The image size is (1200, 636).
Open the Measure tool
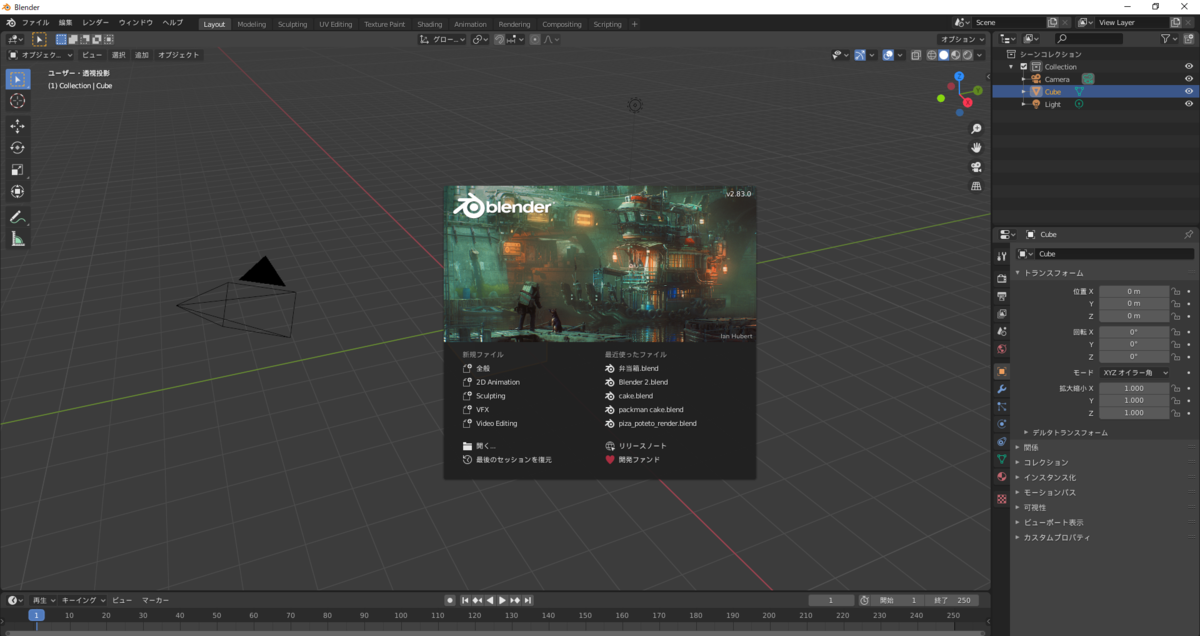tap(17, 238)
